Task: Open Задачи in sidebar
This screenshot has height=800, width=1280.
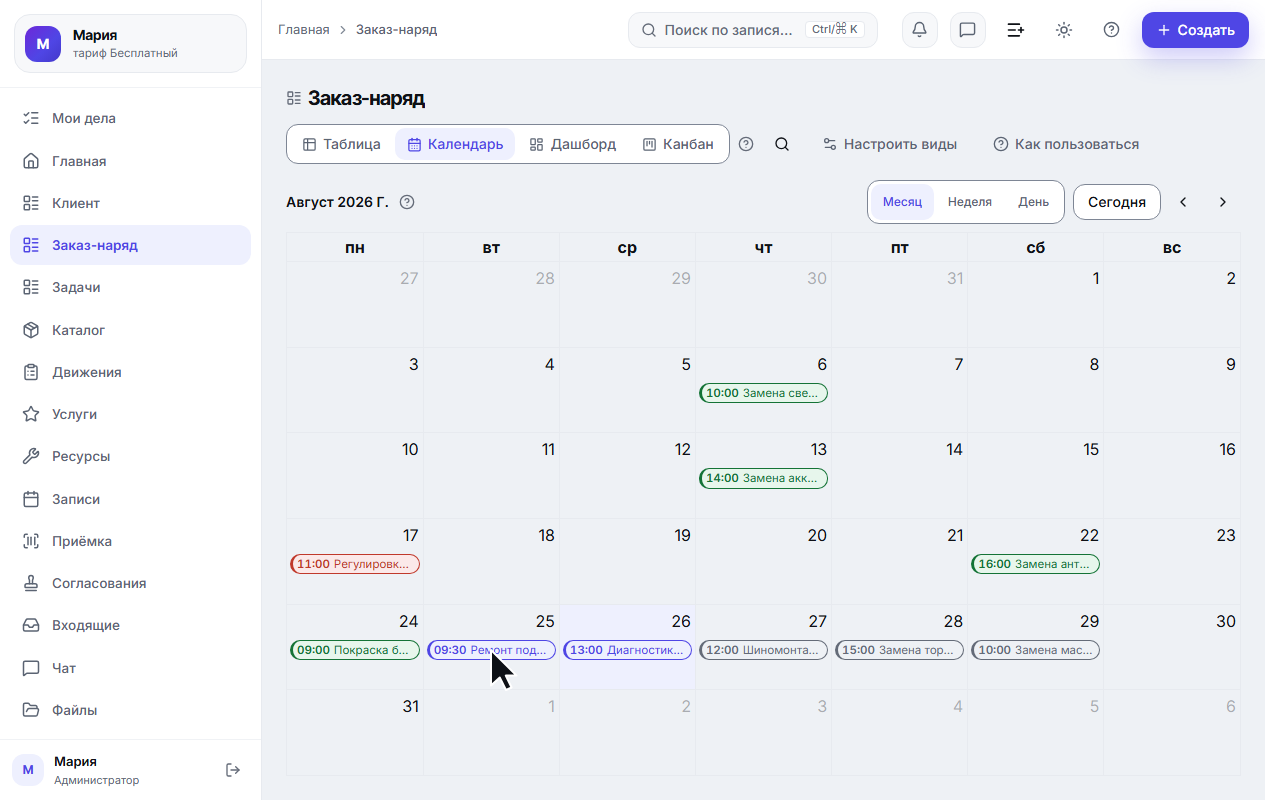Action: pyautogui.click(x=130, y=287)
